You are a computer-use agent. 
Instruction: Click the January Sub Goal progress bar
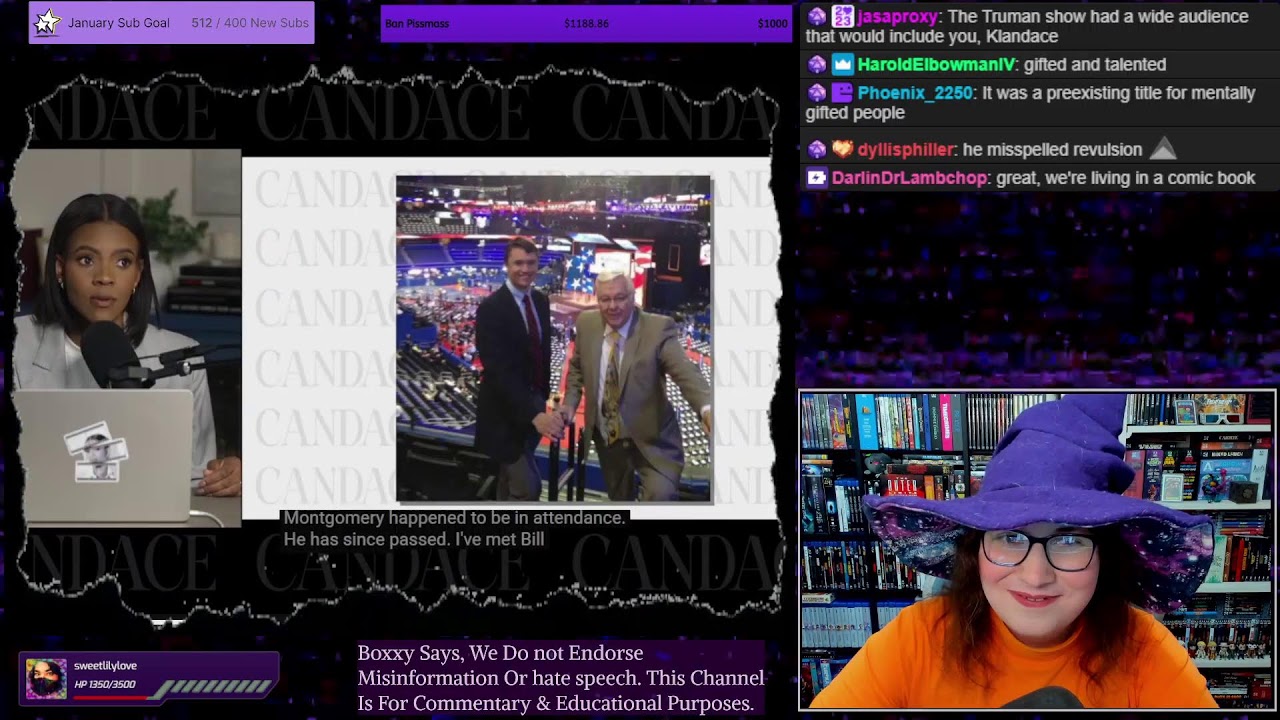click(172, 23)
